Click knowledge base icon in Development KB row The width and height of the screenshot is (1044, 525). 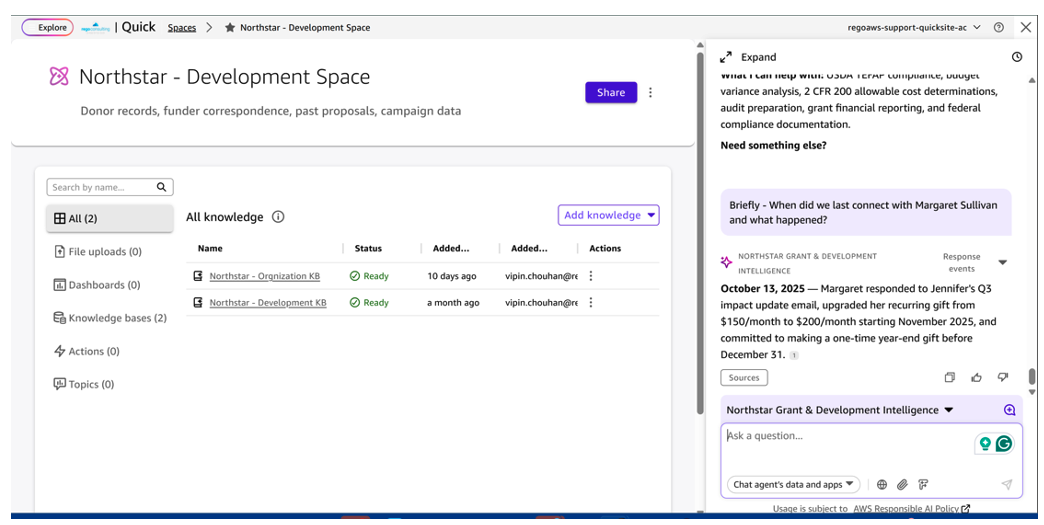click(198, 302)
